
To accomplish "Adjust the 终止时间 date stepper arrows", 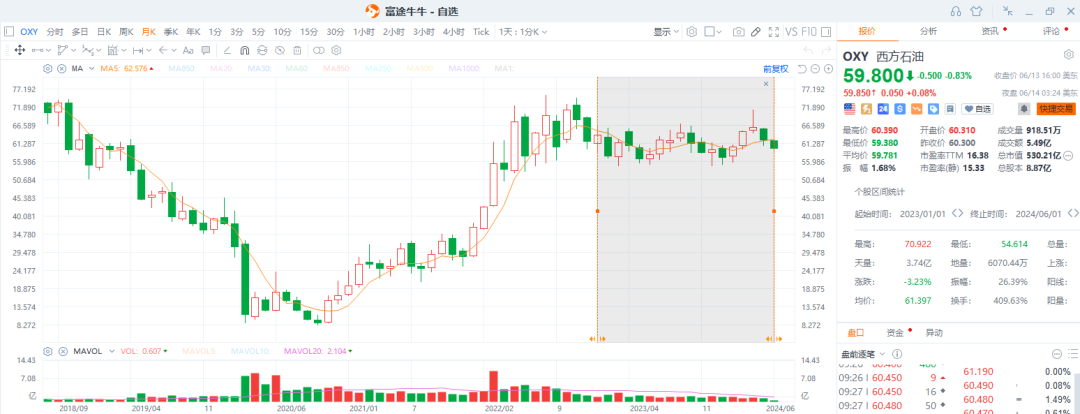I will 1072,214.
